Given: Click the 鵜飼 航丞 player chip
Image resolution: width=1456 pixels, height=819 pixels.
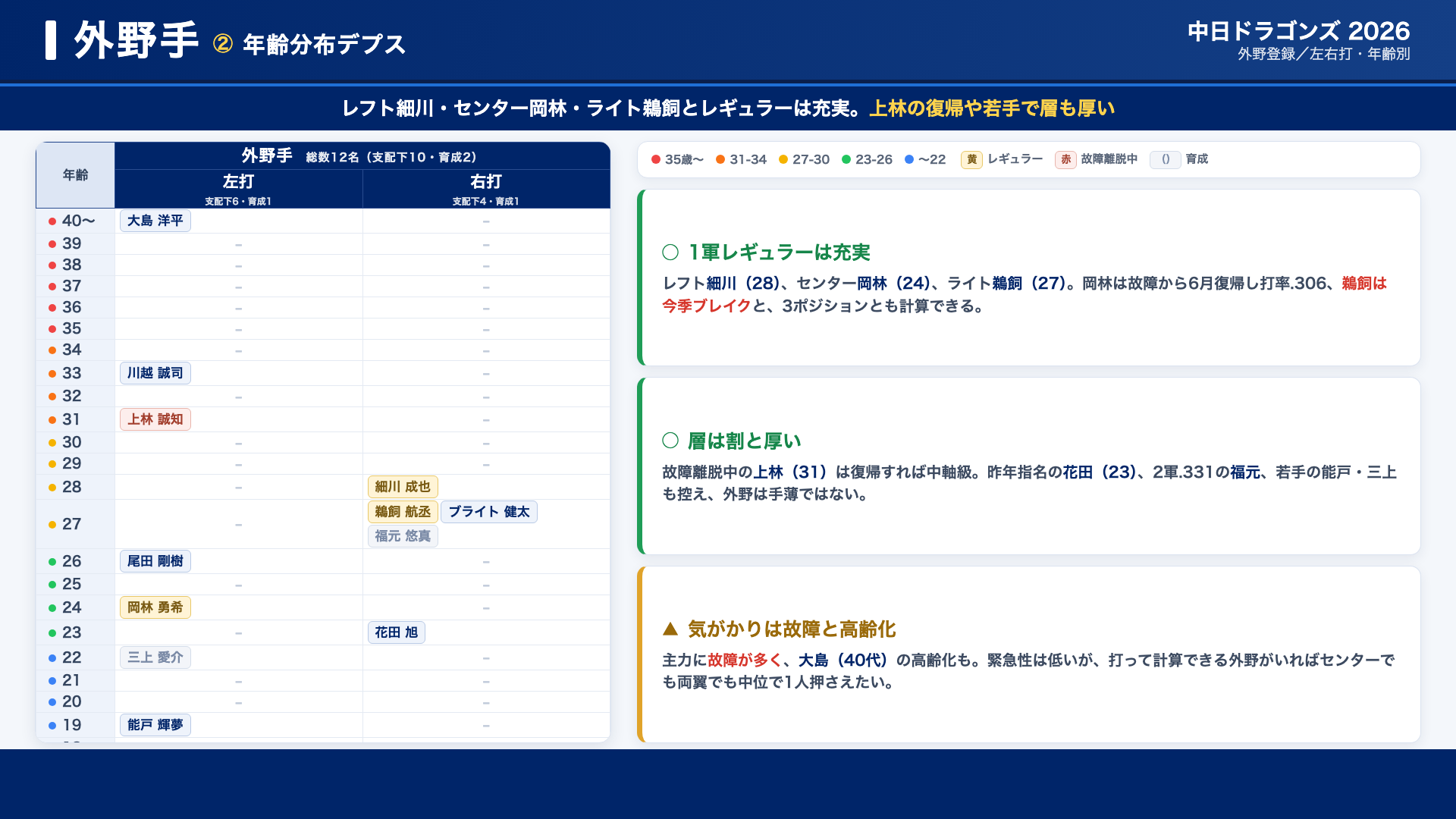Looking at the screenshot, I should pos(403,512).
